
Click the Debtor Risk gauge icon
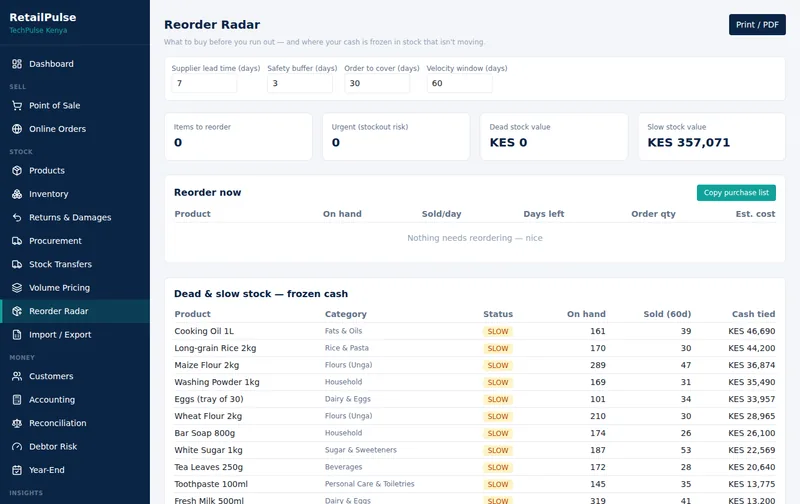point(17,446)
